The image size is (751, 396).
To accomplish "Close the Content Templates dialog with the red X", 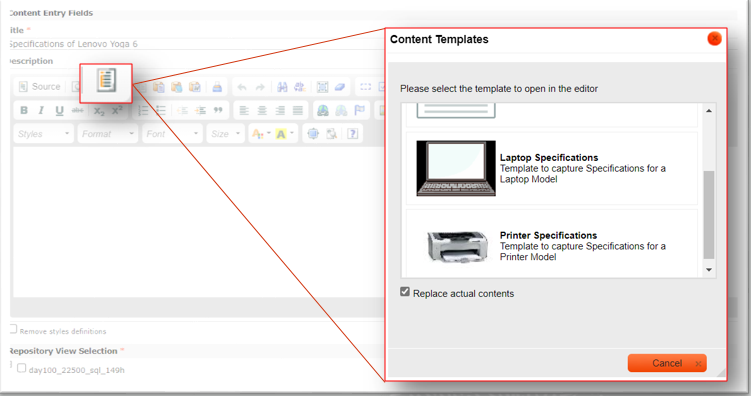I will 714,38.
